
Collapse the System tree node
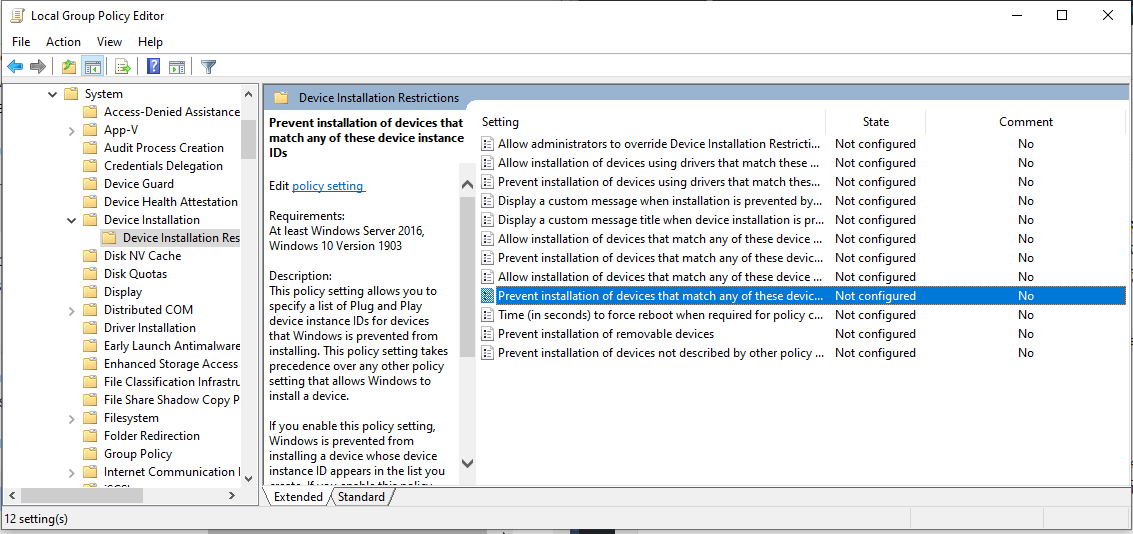click(52, 94)
